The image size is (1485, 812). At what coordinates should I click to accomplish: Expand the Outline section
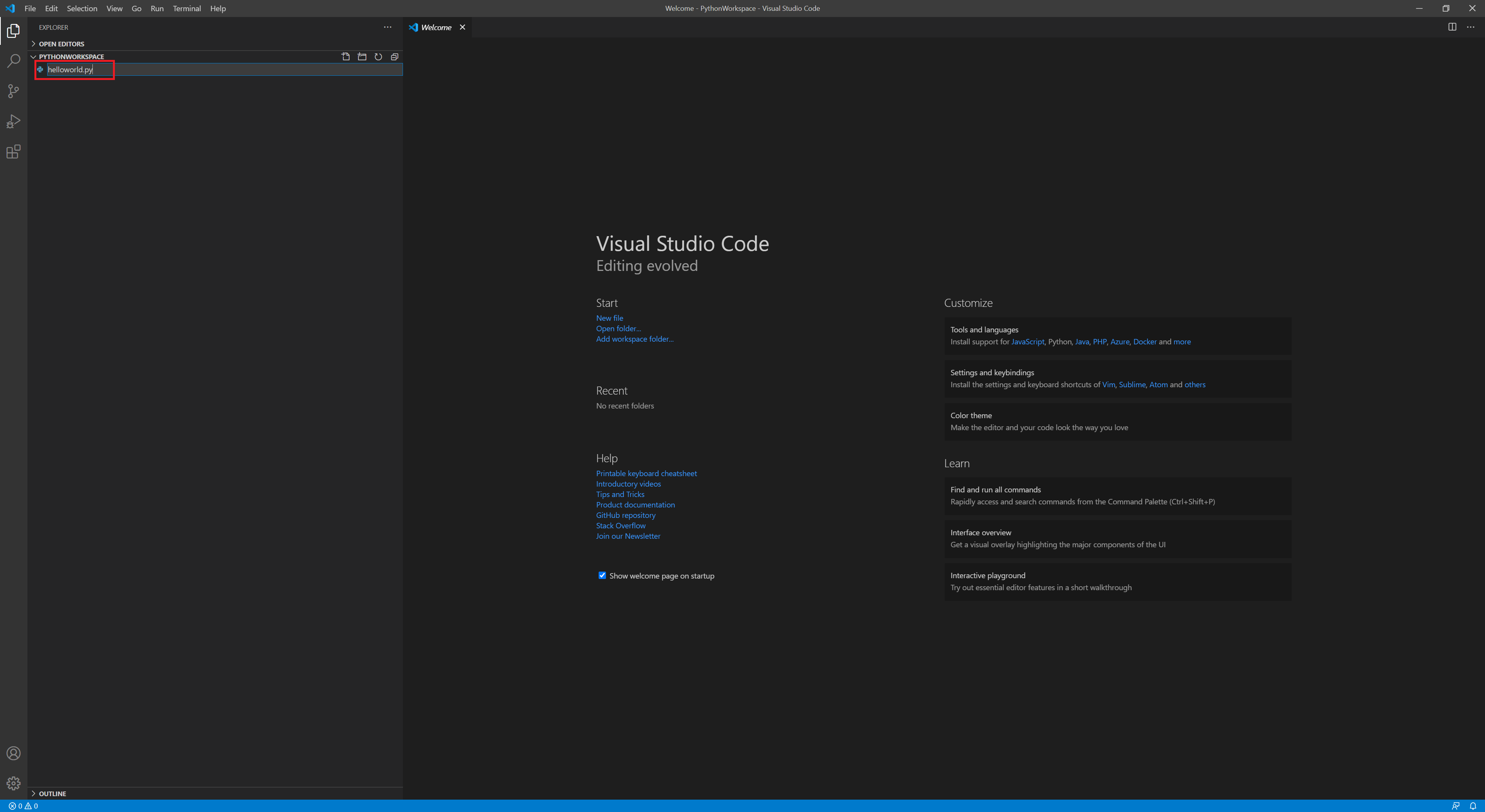click(x=53, y=793)
